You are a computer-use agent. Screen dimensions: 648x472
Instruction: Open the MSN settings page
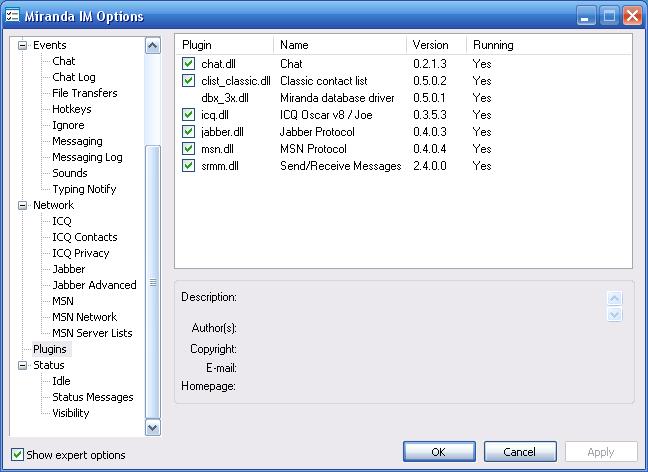(x=63, y=301)
